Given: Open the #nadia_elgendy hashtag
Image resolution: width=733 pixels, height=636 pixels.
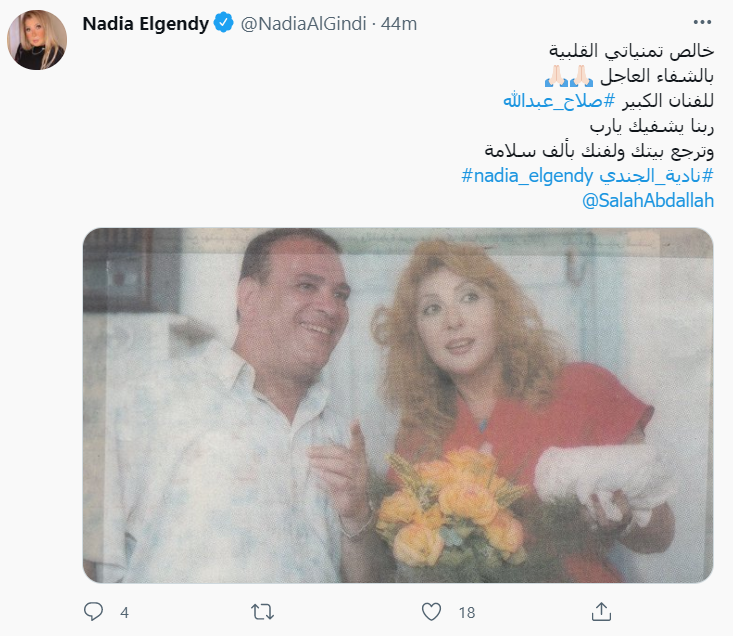Looking at the screenshot, I should 527,176.
